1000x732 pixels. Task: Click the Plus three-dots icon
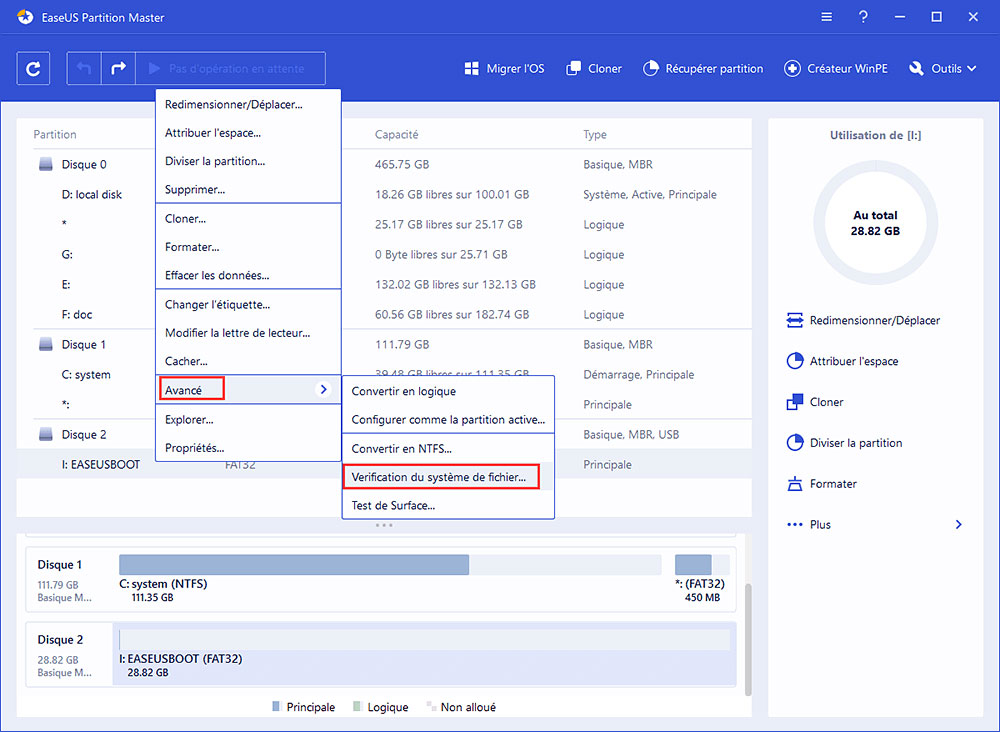tap(795, 524)
